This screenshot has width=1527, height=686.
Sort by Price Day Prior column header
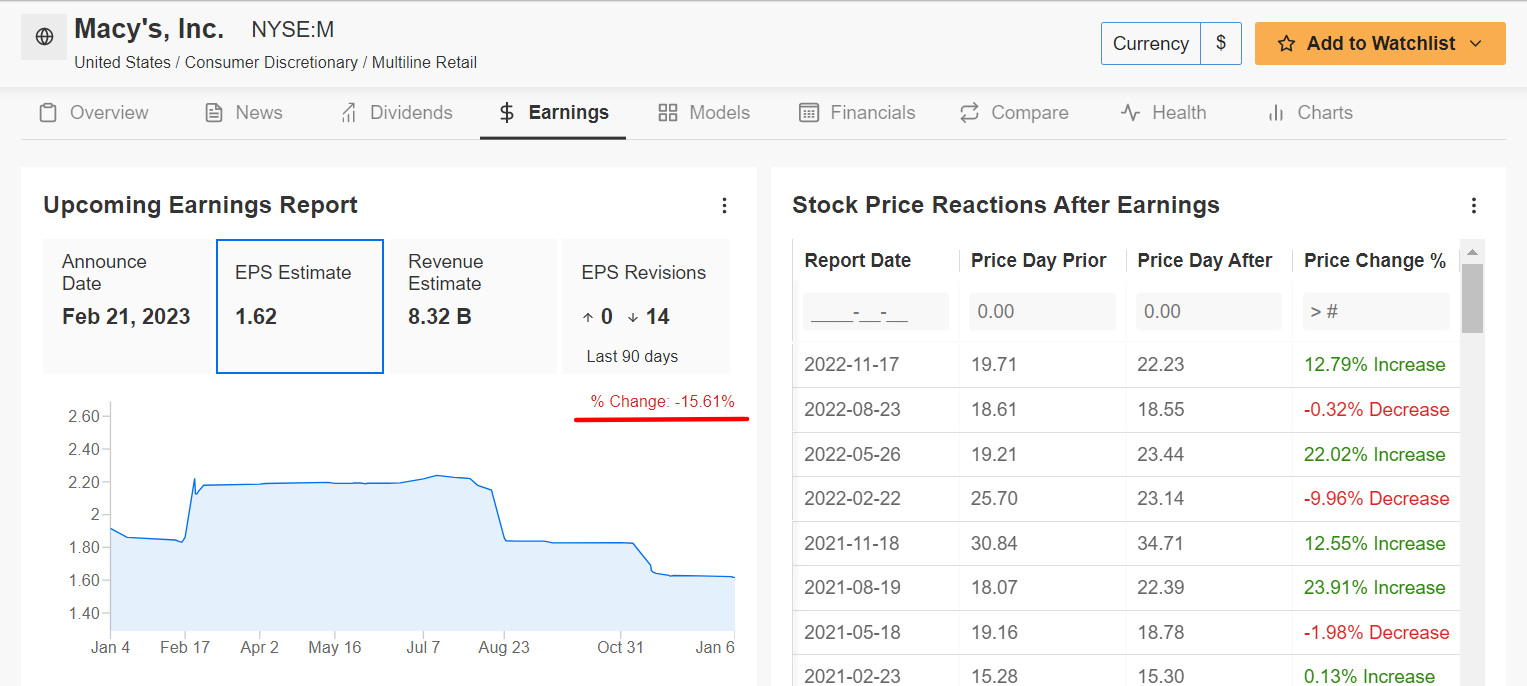tap(1038, 261)
